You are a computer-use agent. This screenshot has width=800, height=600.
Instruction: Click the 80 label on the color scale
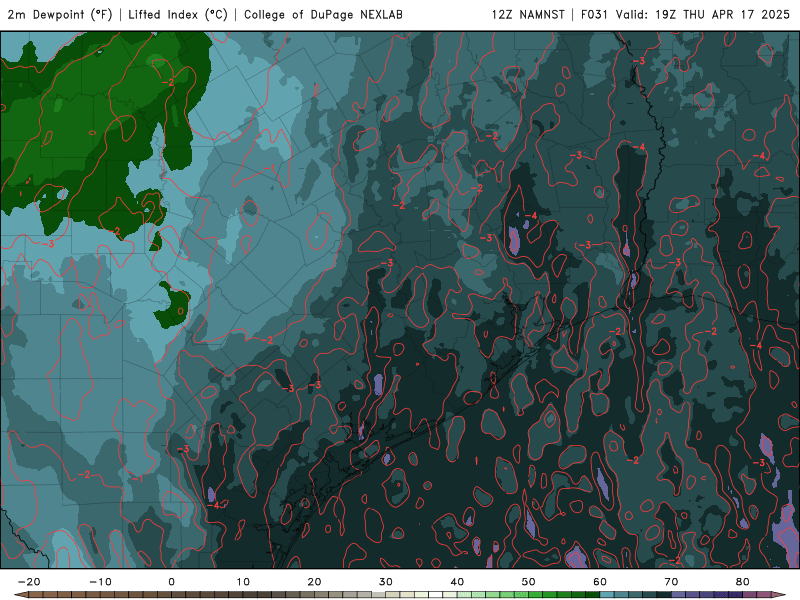[x=743, y=582]
